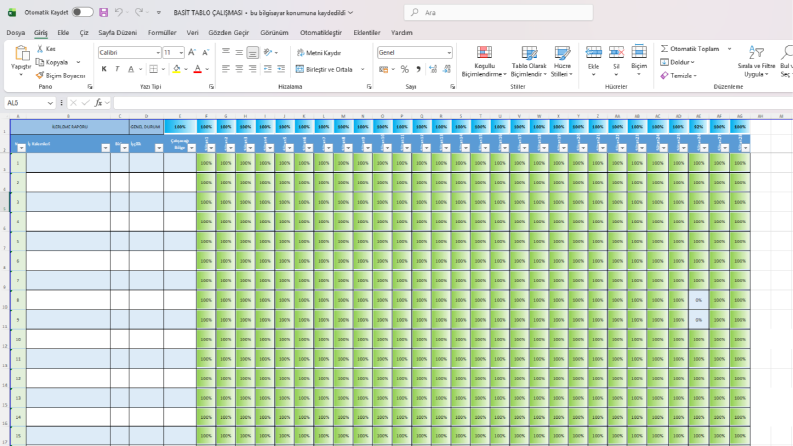Open Koşullu Biçimlendirme conditional formatting
Image resolution: width=793 pixels, height=446 pixels.
[484, 62]
